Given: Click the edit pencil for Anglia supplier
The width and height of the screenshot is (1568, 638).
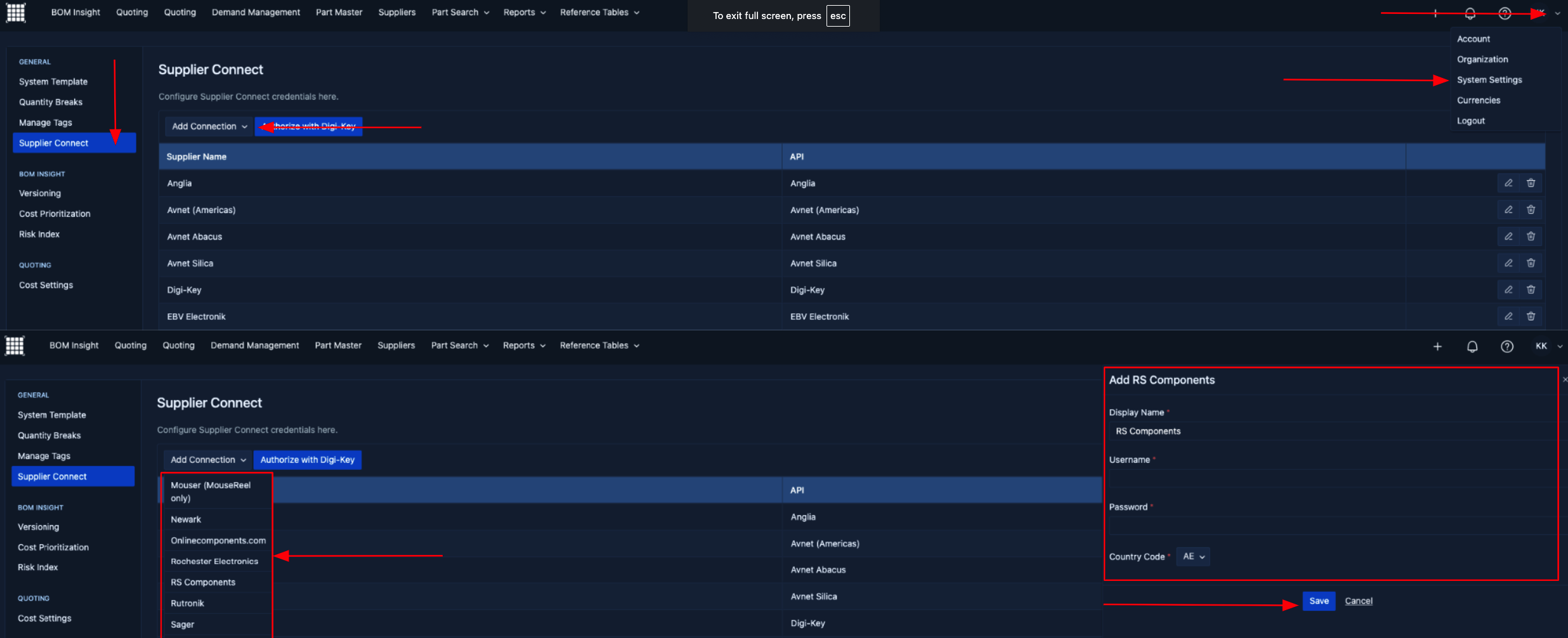Looking at the screenshot, I should click(x=1508, y=183).
